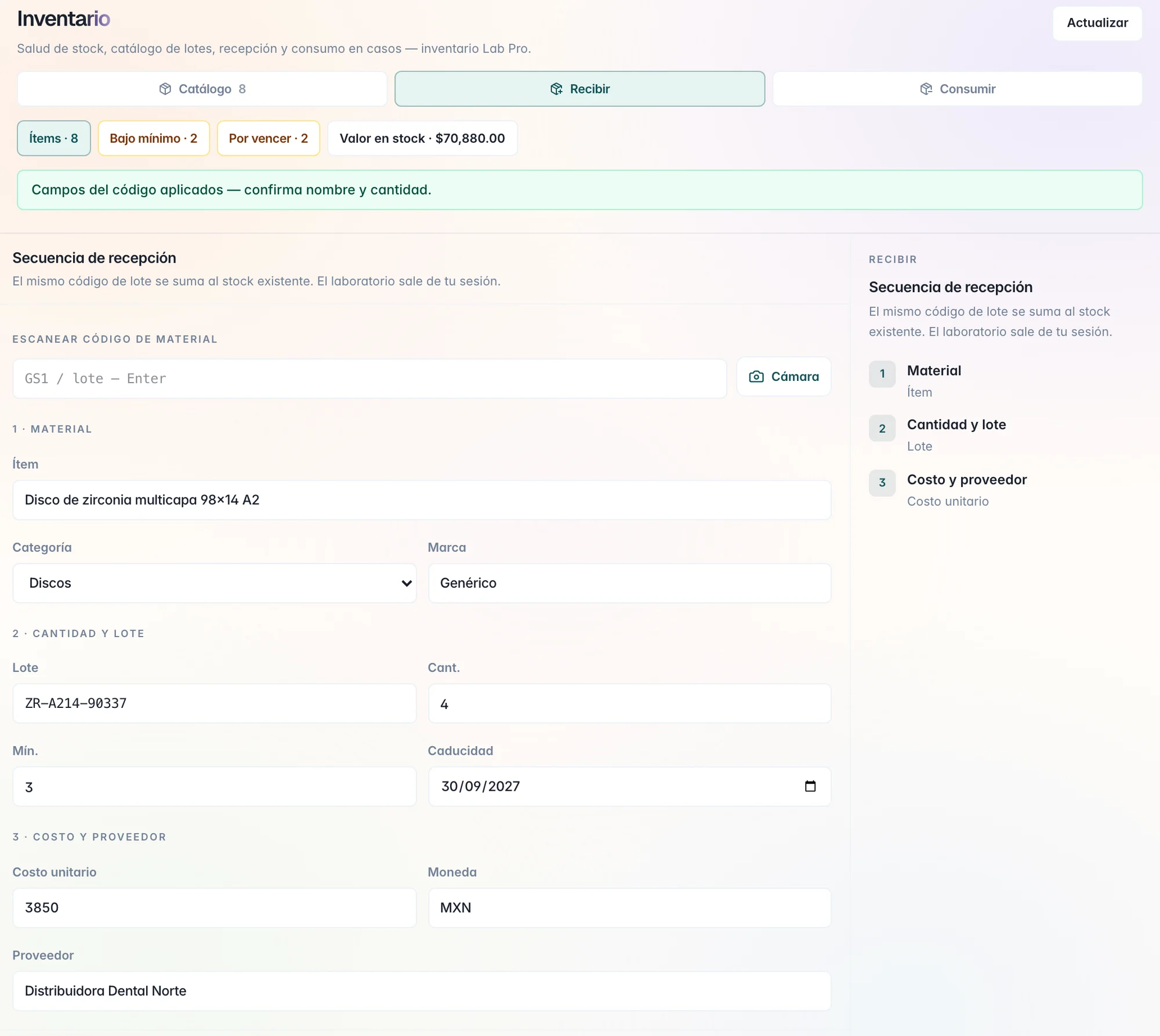Click the camera icon for scanning

(x=756, y=377)
